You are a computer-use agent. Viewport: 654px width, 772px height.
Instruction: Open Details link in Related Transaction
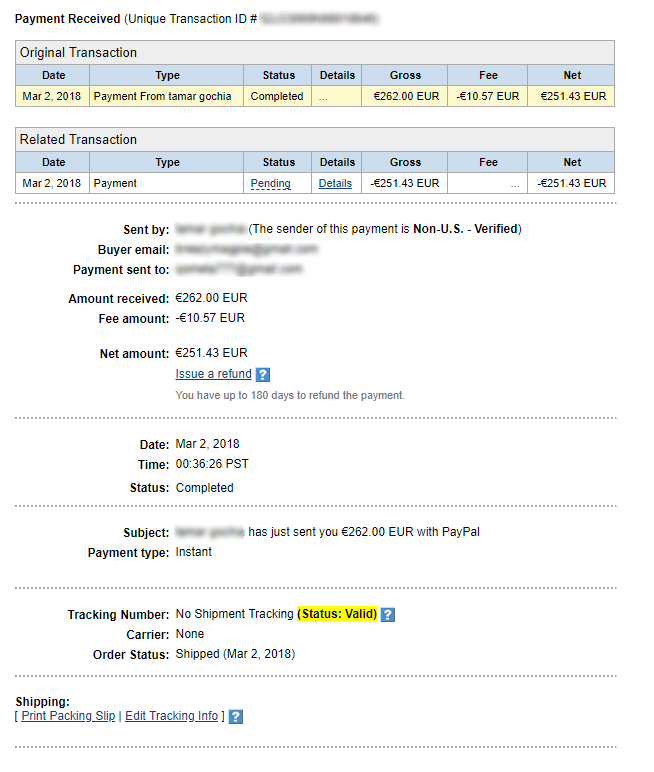click(x=335, y=183)
